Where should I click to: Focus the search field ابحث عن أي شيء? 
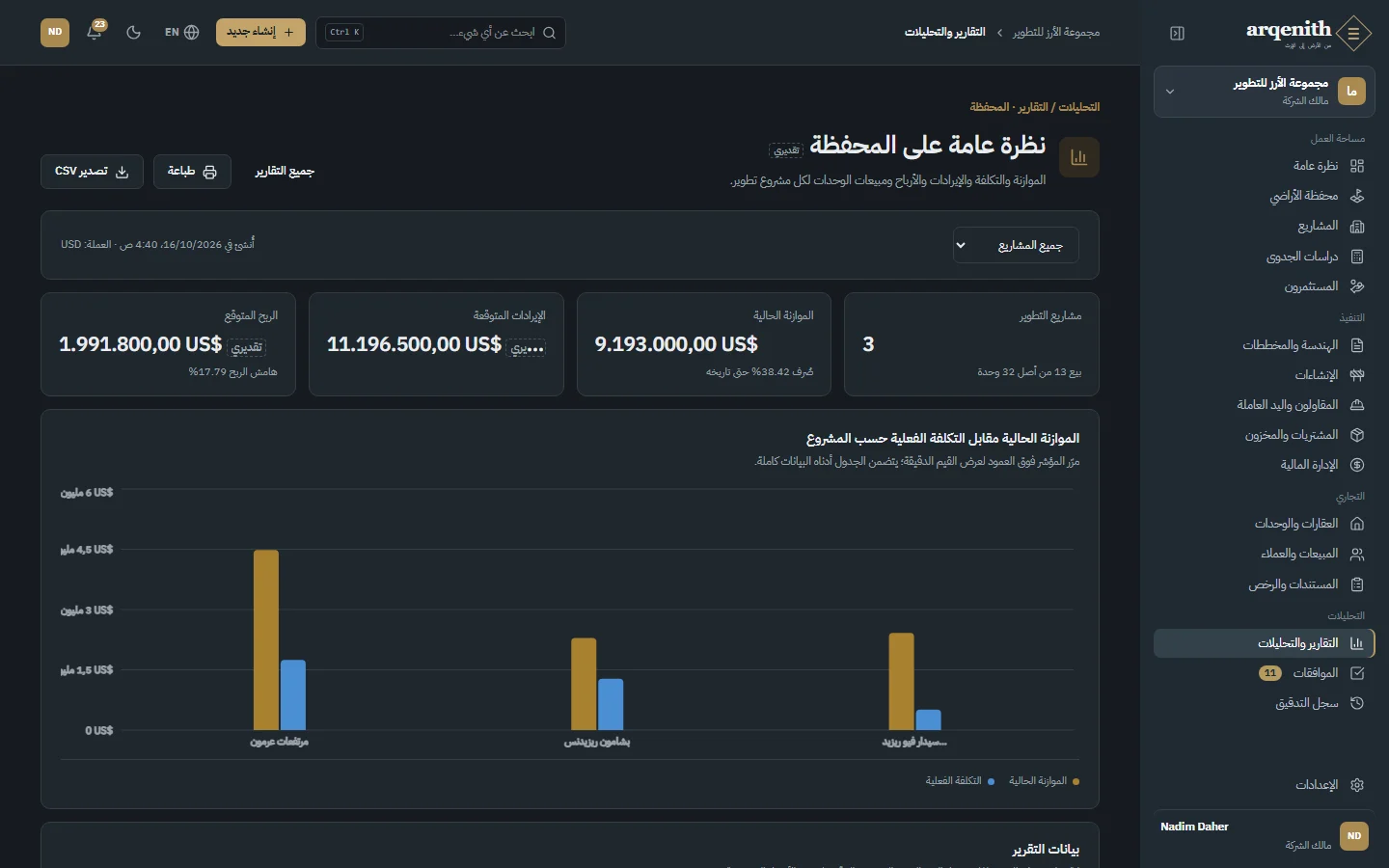tap(441, 32)
